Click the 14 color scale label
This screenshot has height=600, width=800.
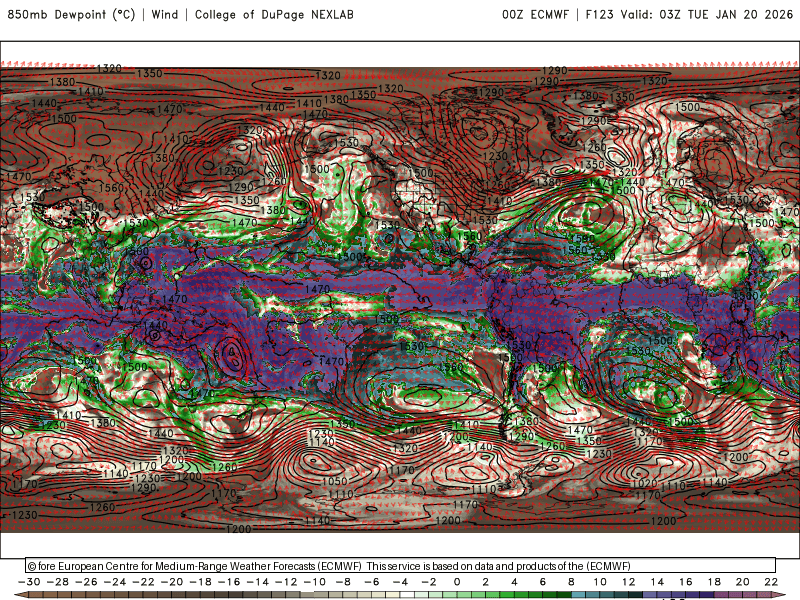click(657, 582)
